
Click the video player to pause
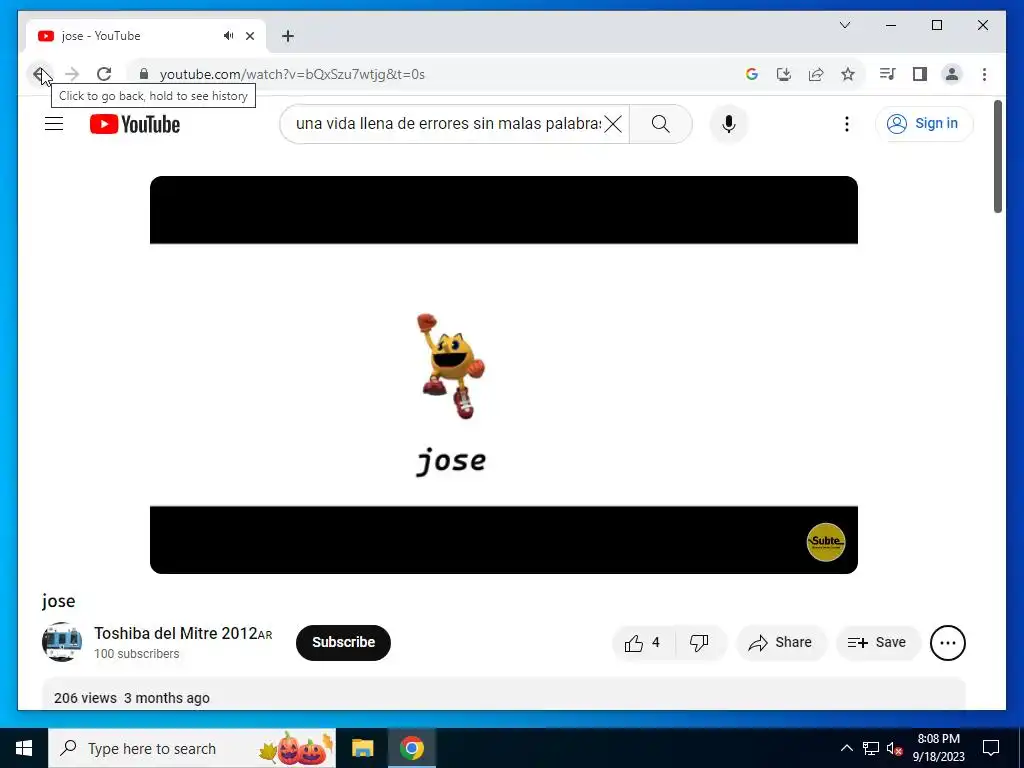(504, 375)
